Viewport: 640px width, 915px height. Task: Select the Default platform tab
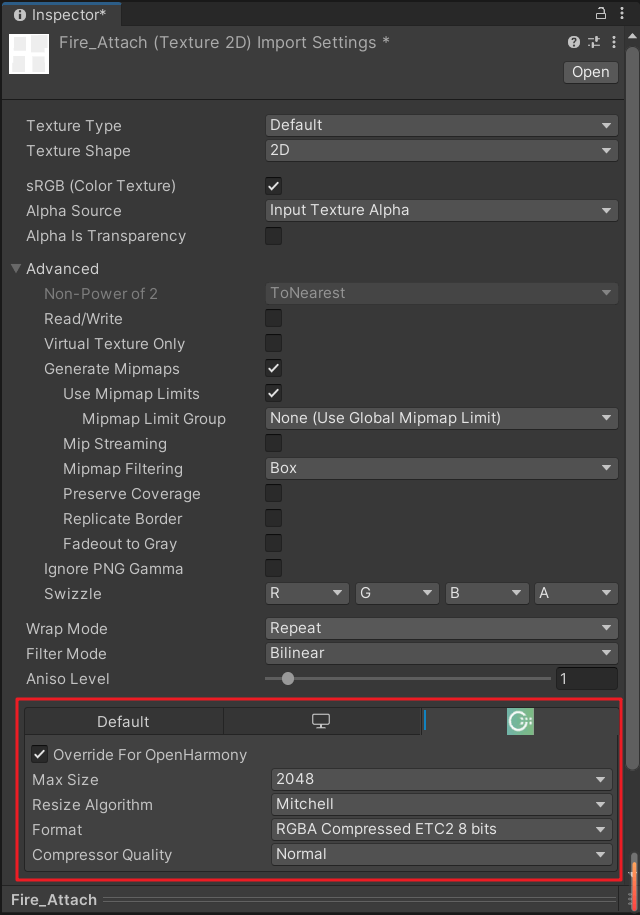coord(123,721)
